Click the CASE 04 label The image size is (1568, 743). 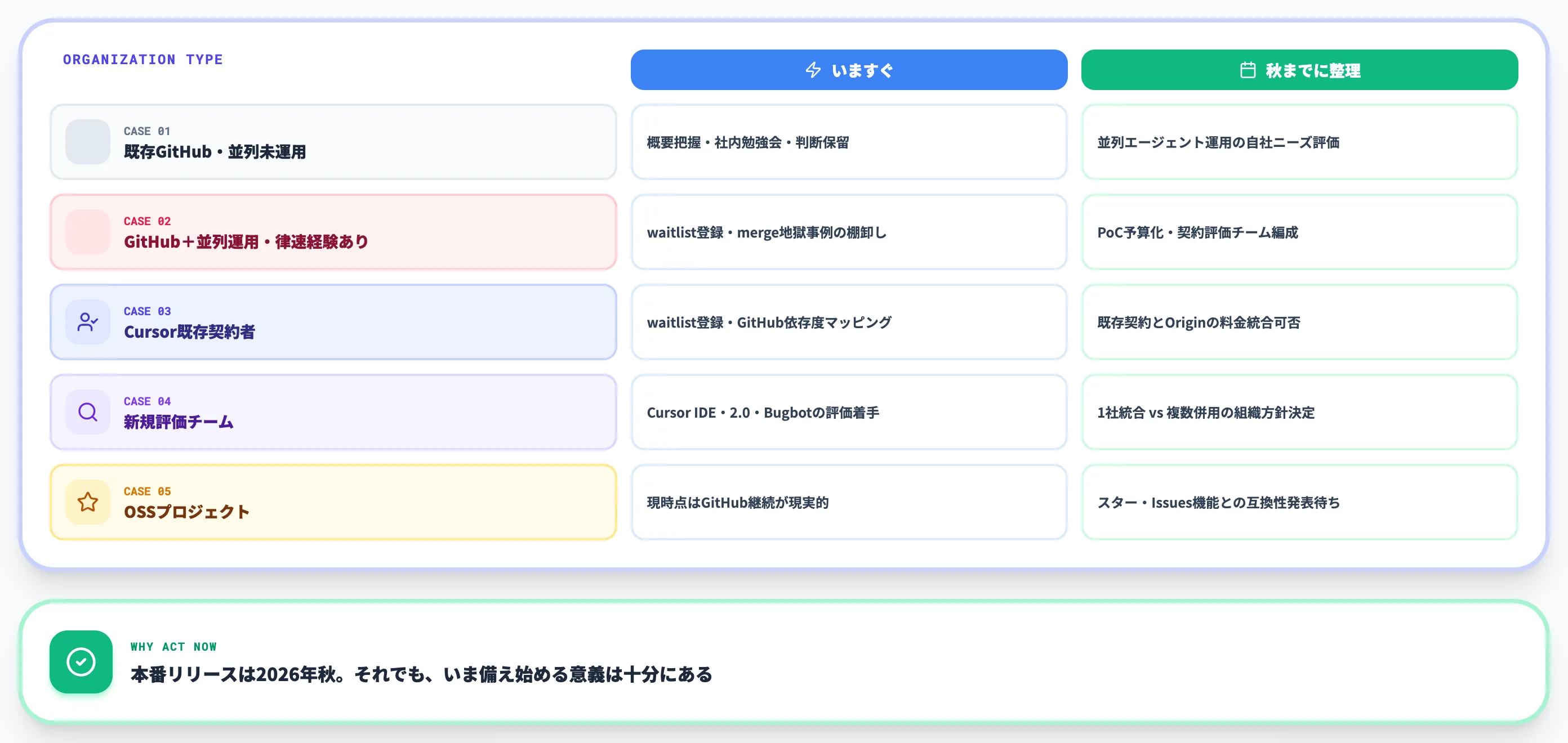pos(148,401)
